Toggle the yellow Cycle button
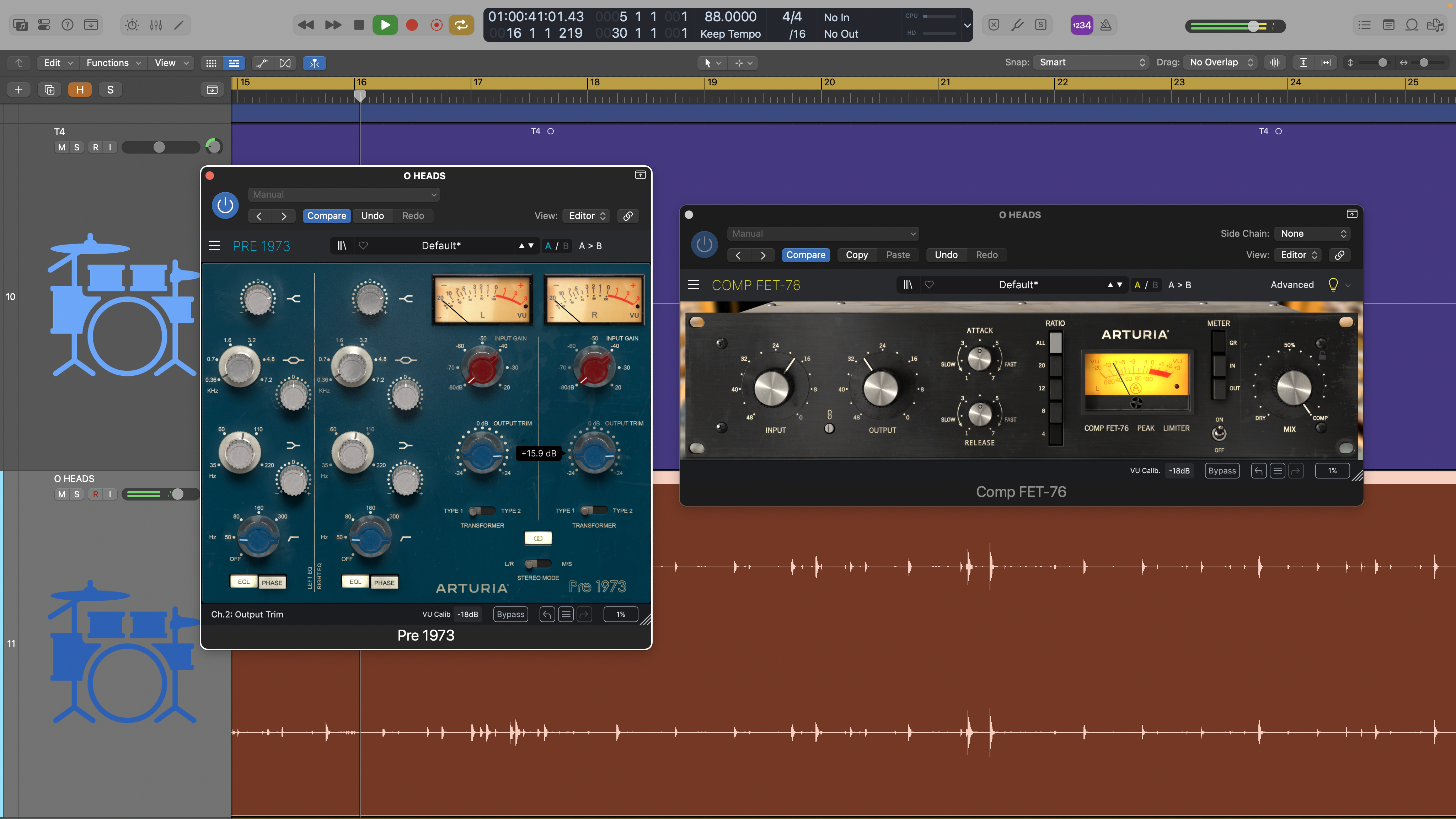This screenshot has height=819, width=1456. [x=461, y=25]
